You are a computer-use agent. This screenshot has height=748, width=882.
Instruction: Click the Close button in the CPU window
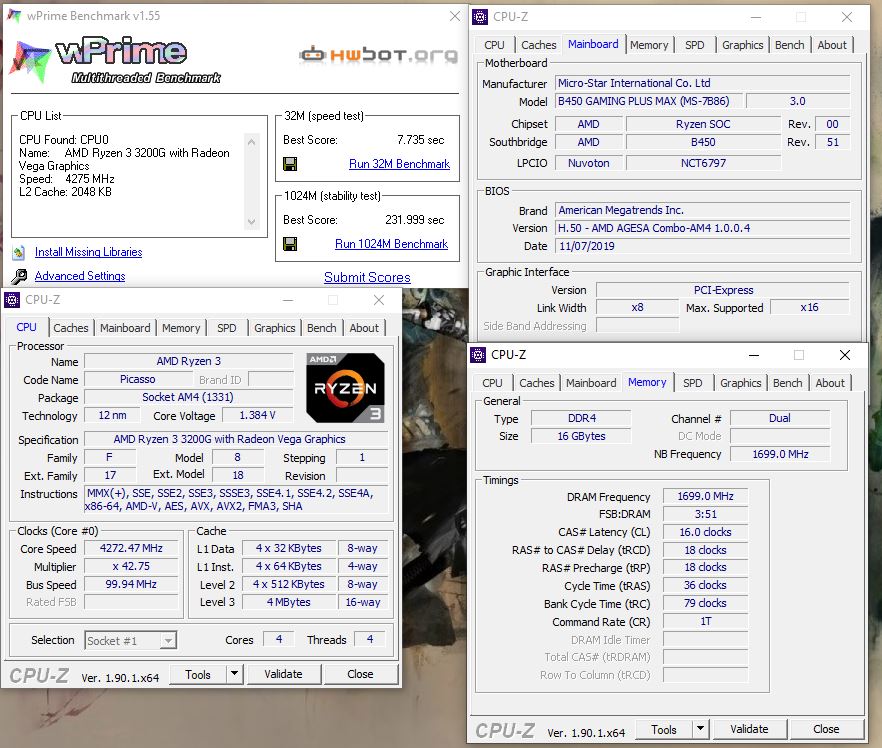coord(360,674)
